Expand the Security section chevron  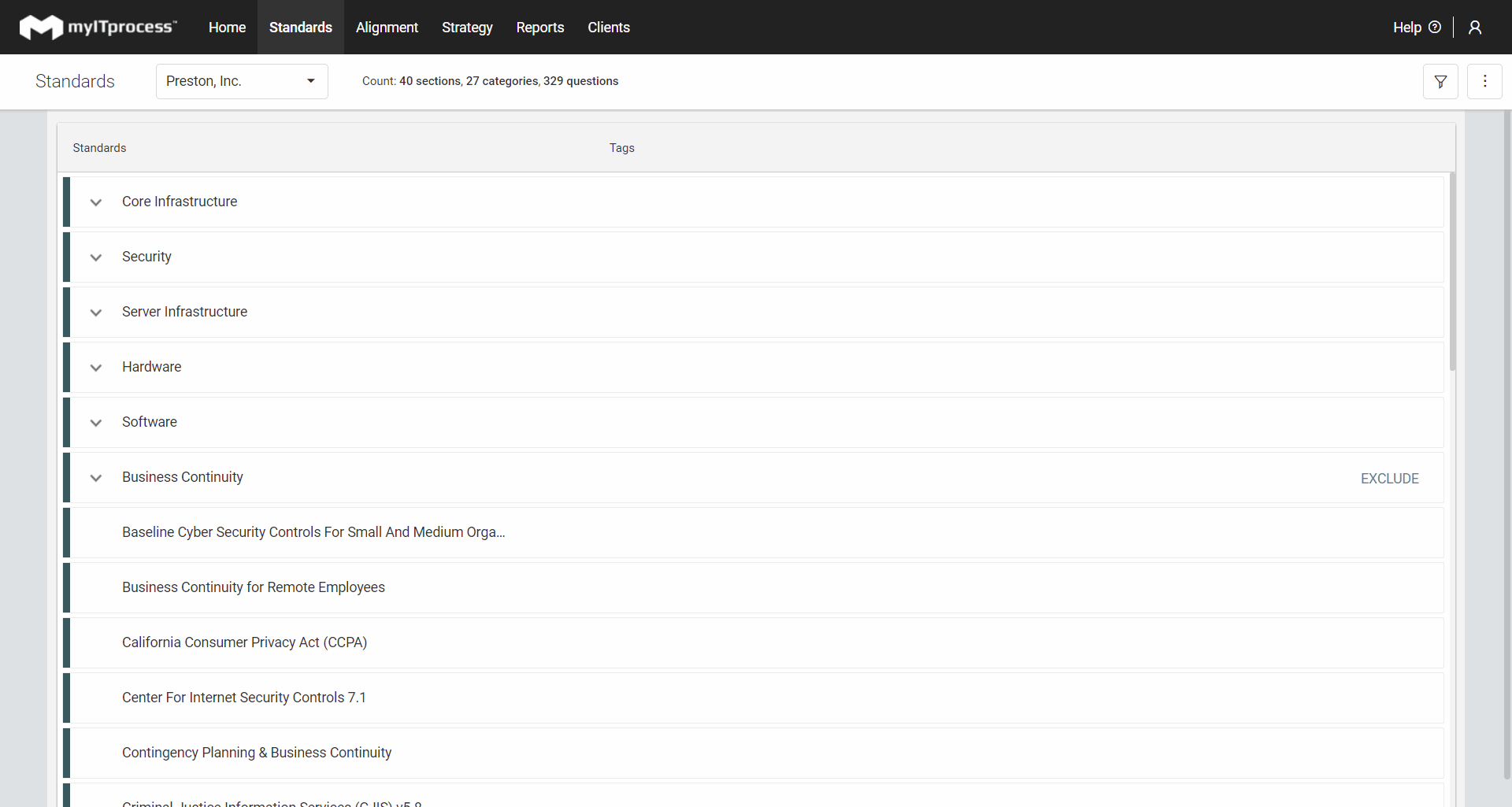pyautogui.click(x=96, y=257)
